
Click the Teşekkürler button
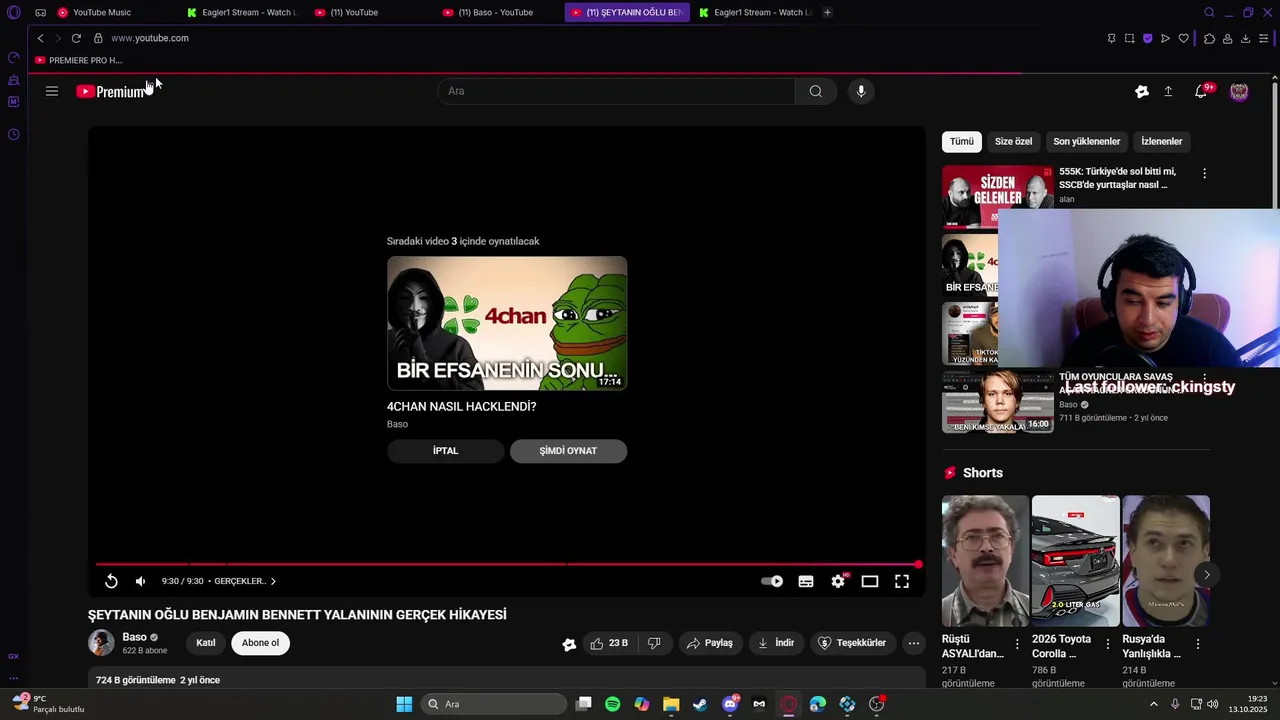tap(852, 643)
